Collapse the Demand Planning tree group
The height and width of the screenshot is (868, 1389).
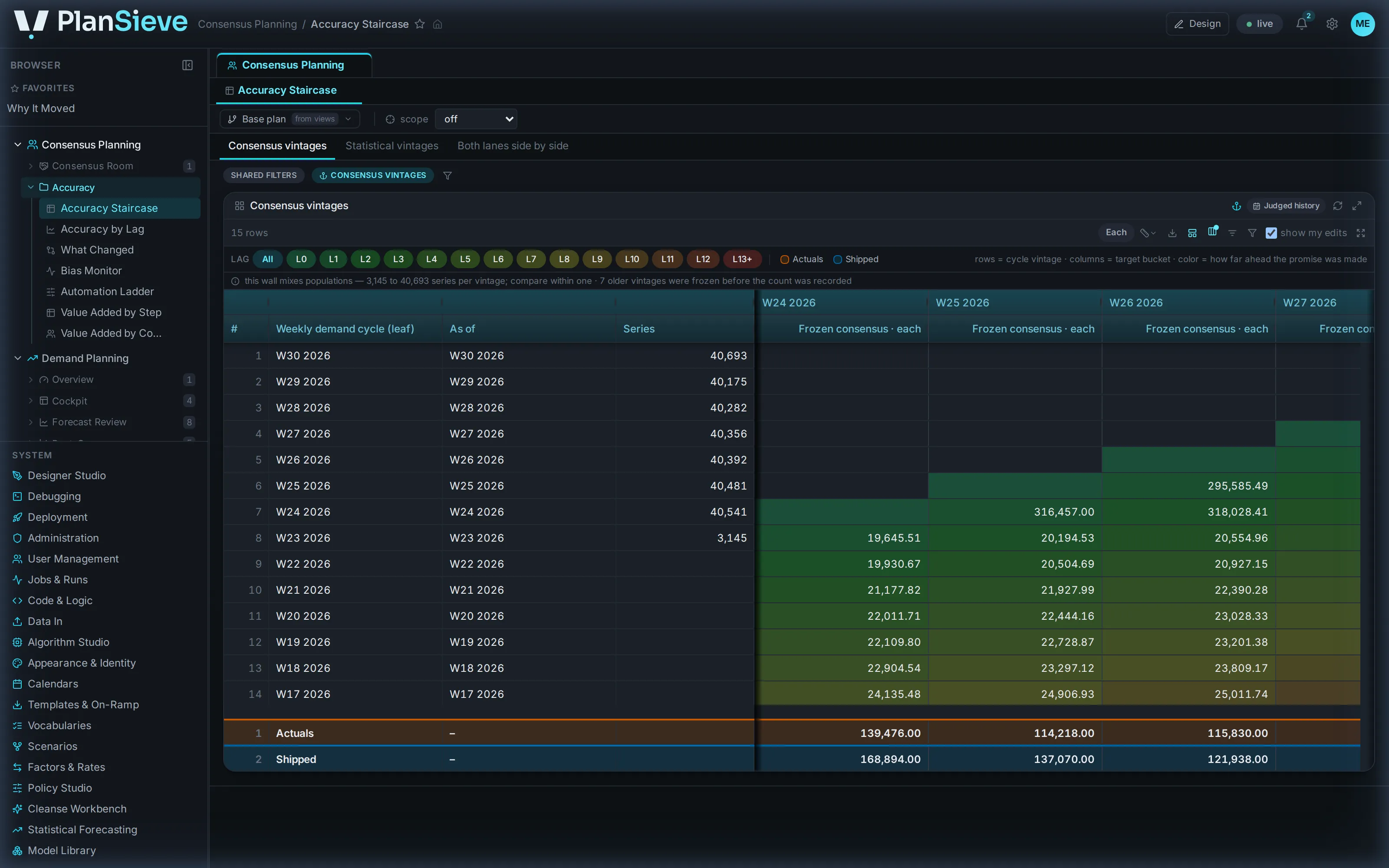(x=18, y=358)
